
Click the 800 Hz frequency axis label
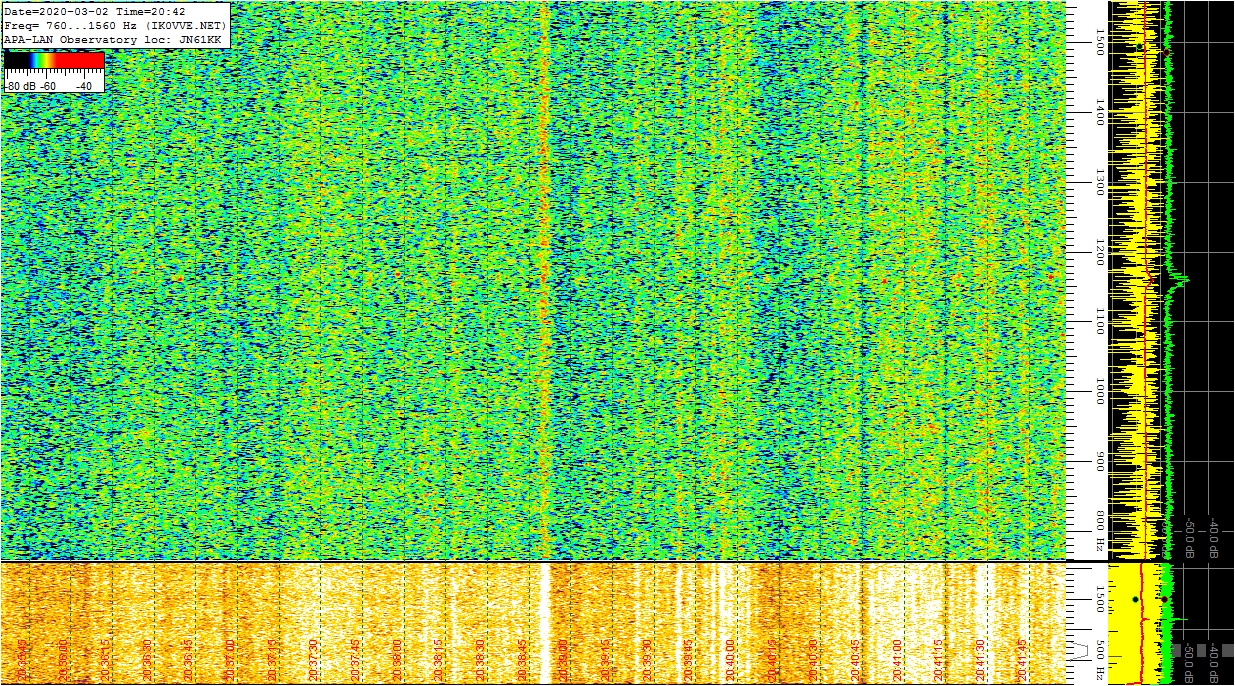pyautogui.click(x=1098, y=532)
